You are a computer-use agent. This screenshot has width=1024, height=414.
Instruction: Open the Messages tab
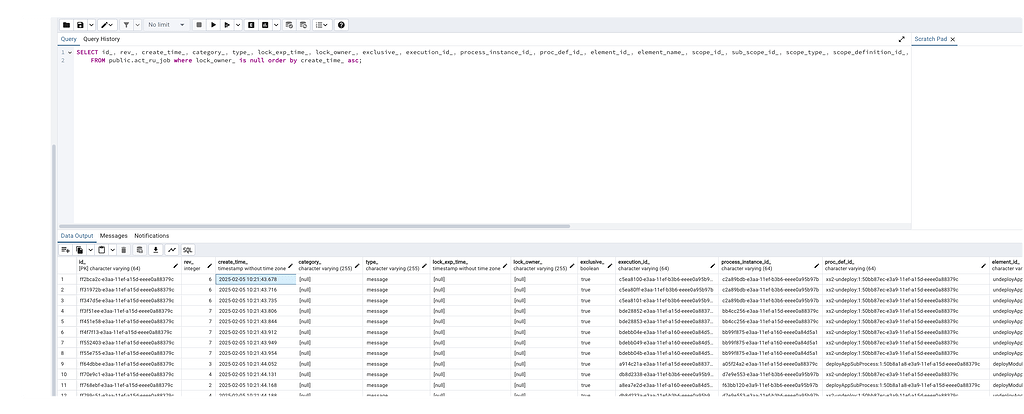click(x=113, y=235)
